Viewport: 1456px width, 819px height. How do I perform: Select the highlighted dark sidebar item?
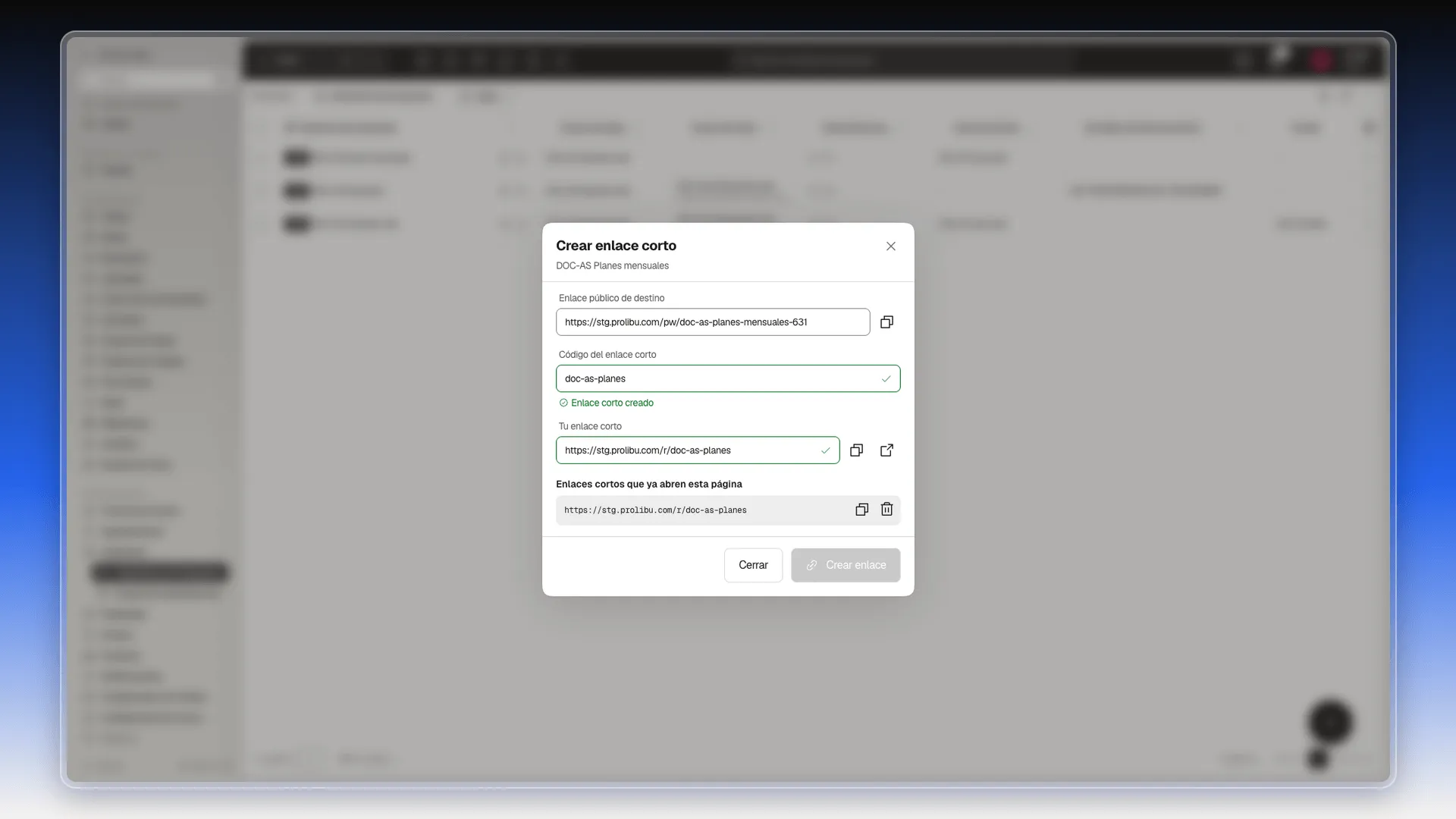tap(160, 573)
